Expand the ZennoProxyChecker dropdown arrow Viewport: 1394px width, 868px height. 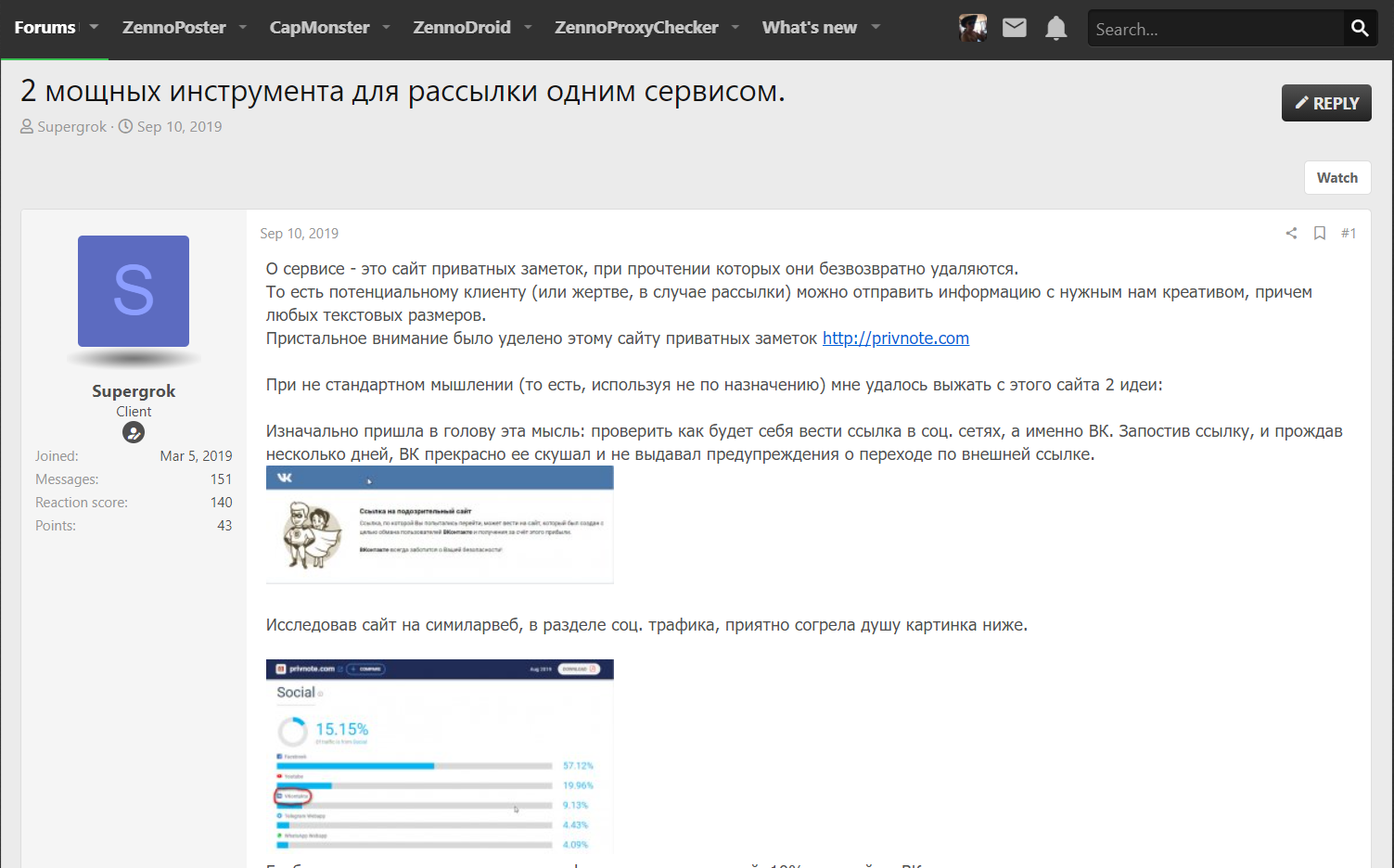point(735,28)
